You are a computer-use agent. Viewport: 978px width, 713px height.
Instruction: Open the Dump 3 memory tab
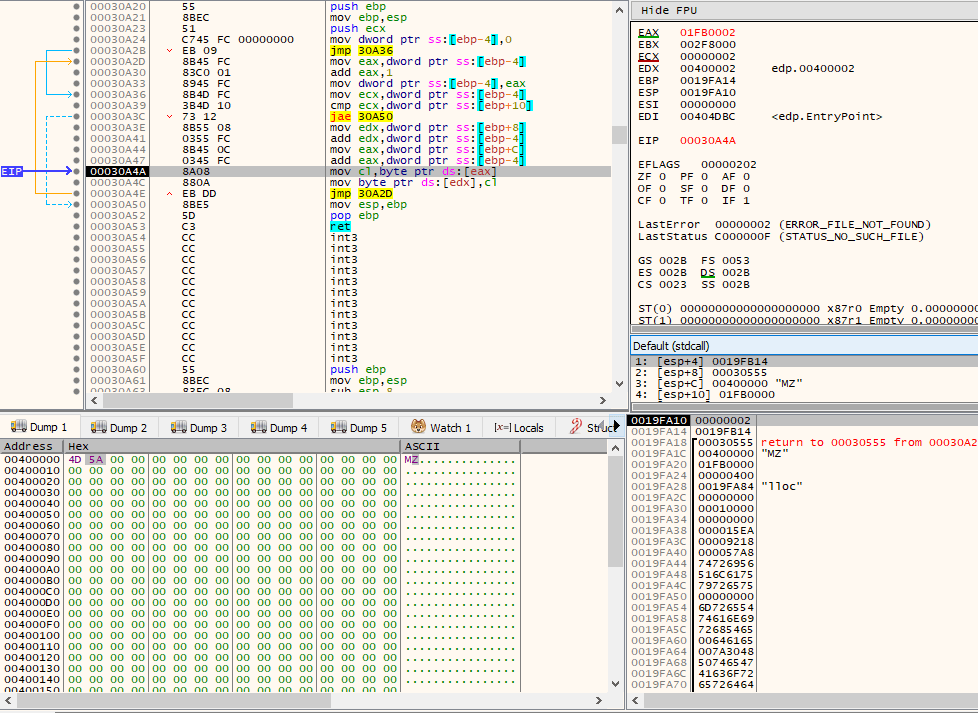(198, 427)
